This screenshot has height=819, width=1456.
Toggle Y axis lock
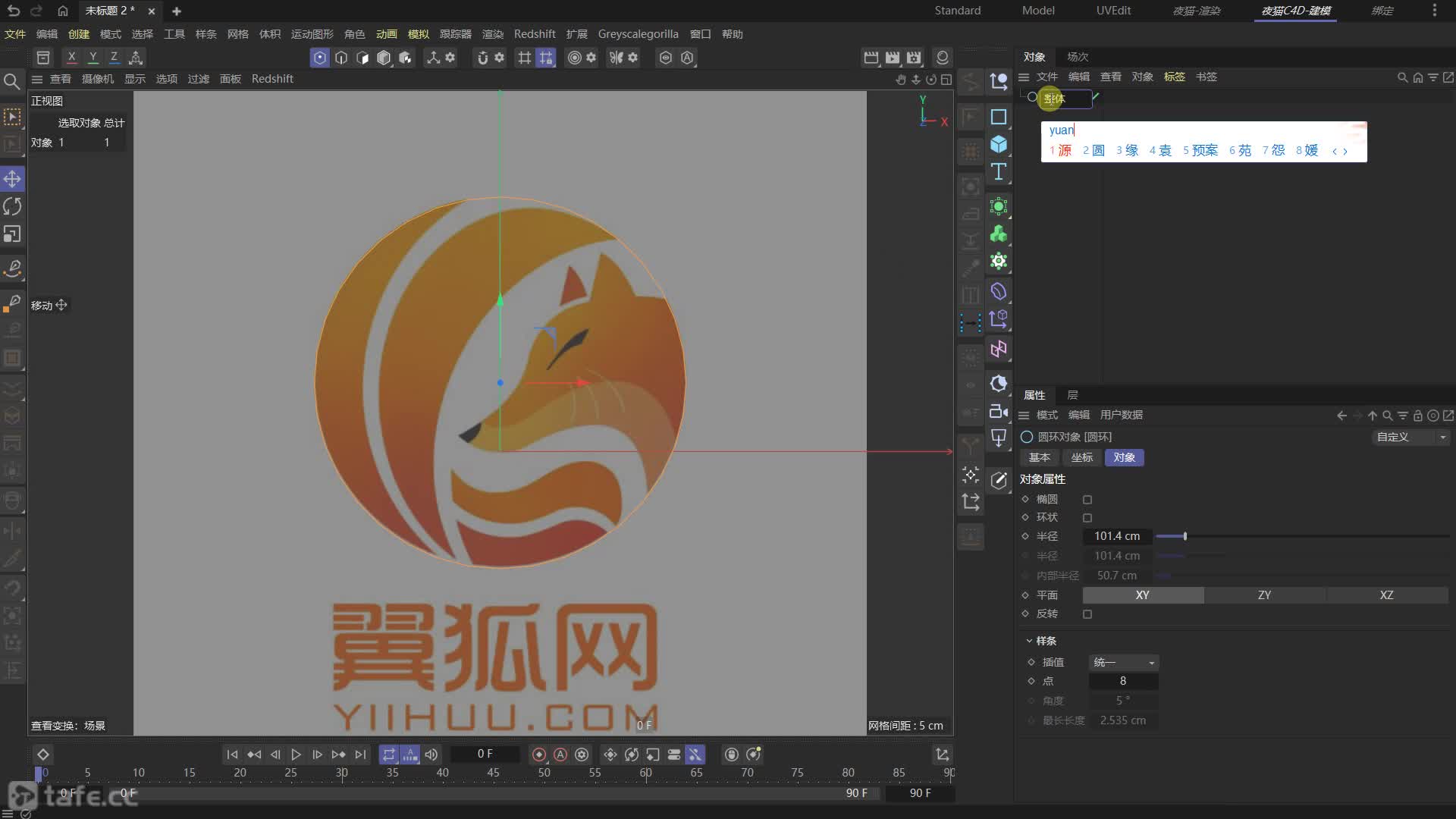pyautogui.click(x=93, y=58)
